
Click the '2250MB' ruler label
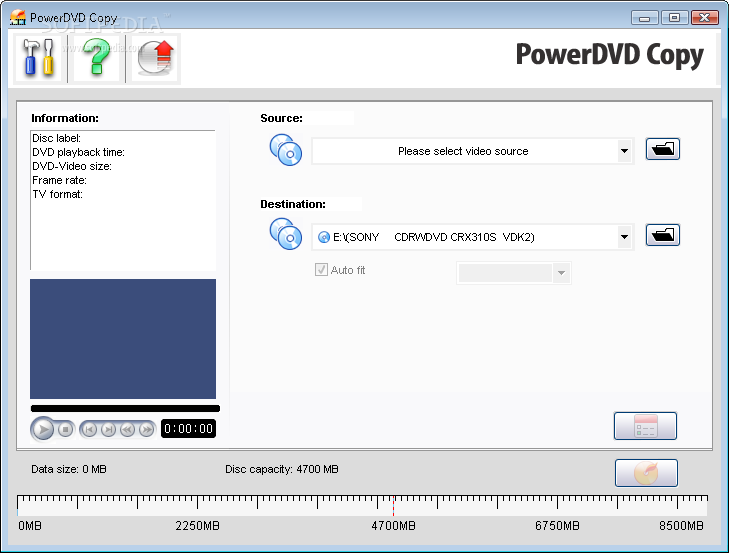point(197,526)
